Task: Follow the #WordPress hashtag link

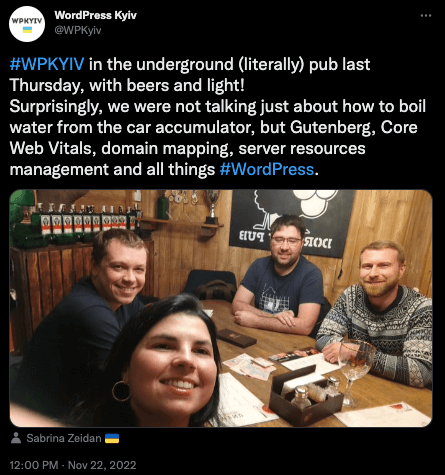Action: (267, 169)
